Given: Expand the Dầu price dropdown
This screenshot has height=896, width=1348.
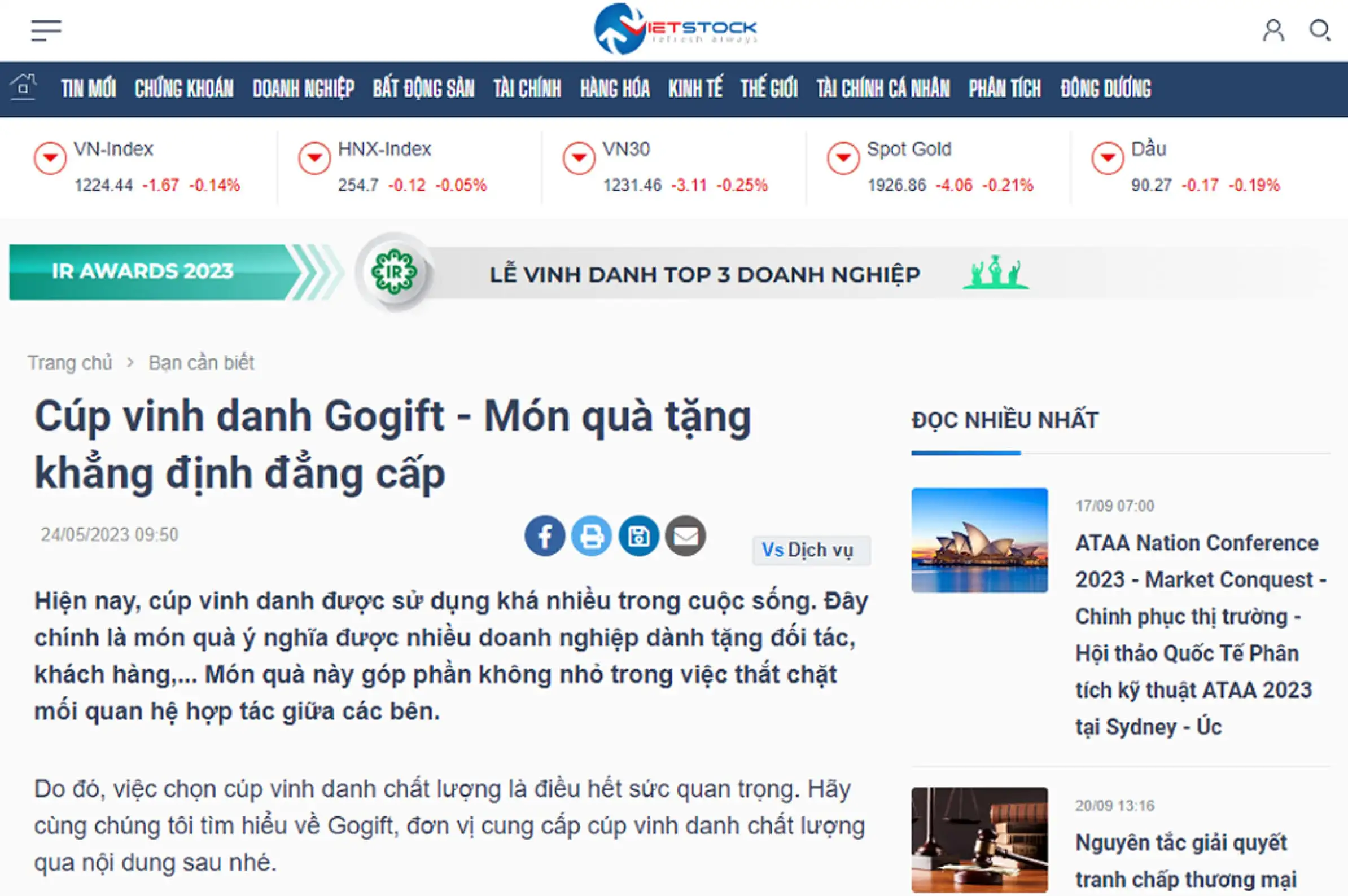Looking at the screenshot, I should [x=1108, y=158].
